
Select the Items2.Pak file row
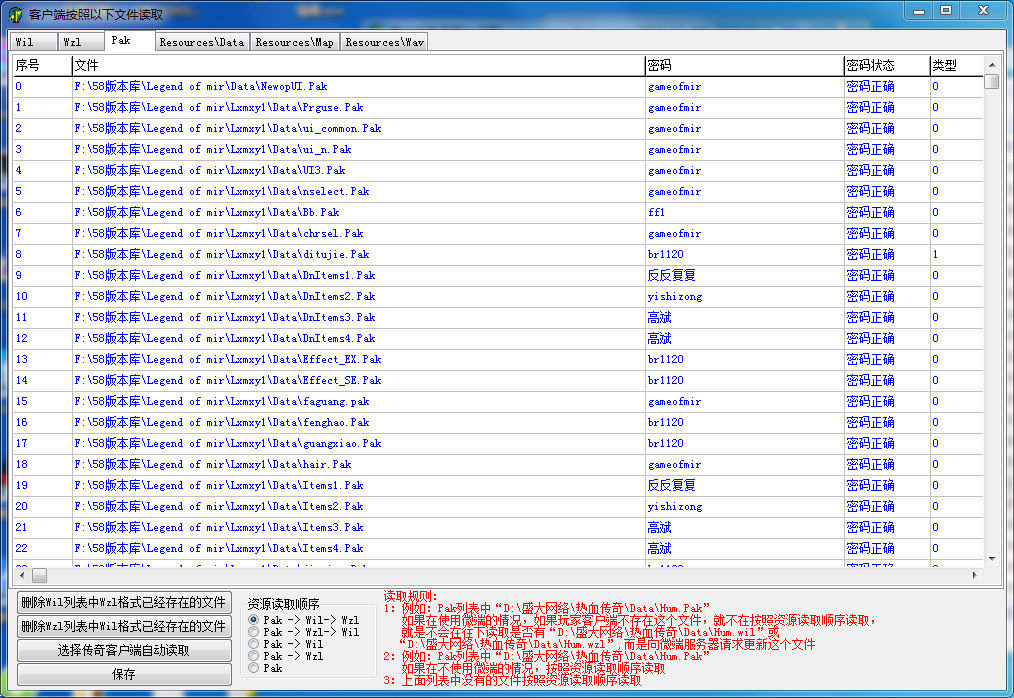tap(498, 507)
